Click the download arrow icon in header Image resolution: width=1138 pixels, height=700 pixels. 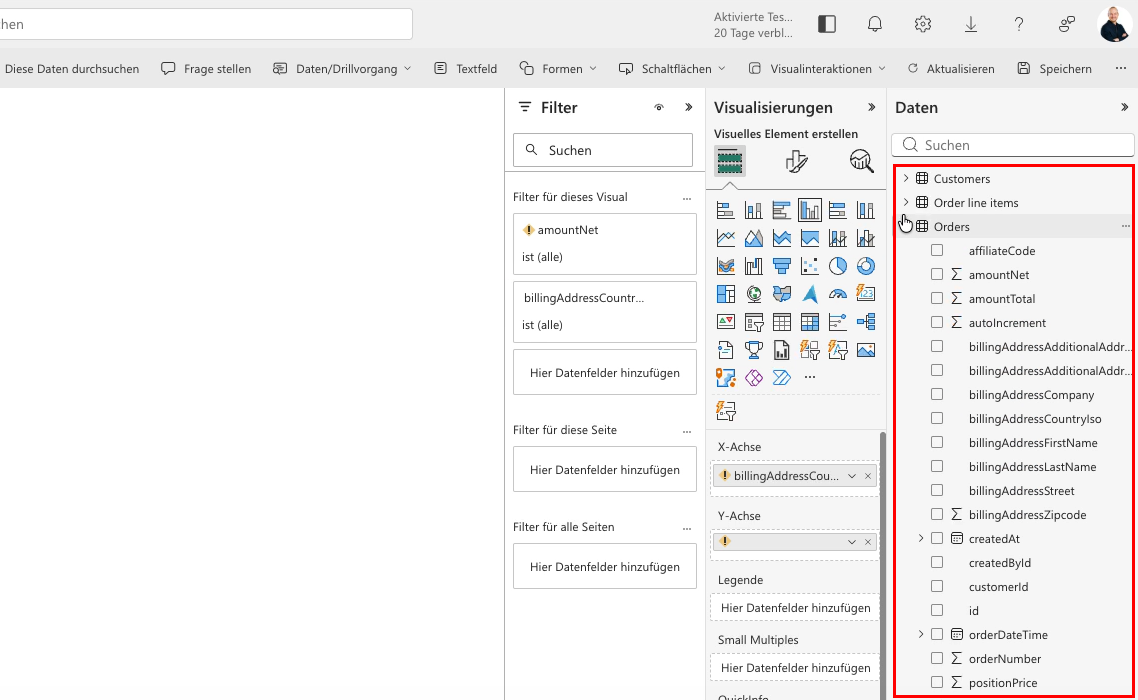click(970, 24)
